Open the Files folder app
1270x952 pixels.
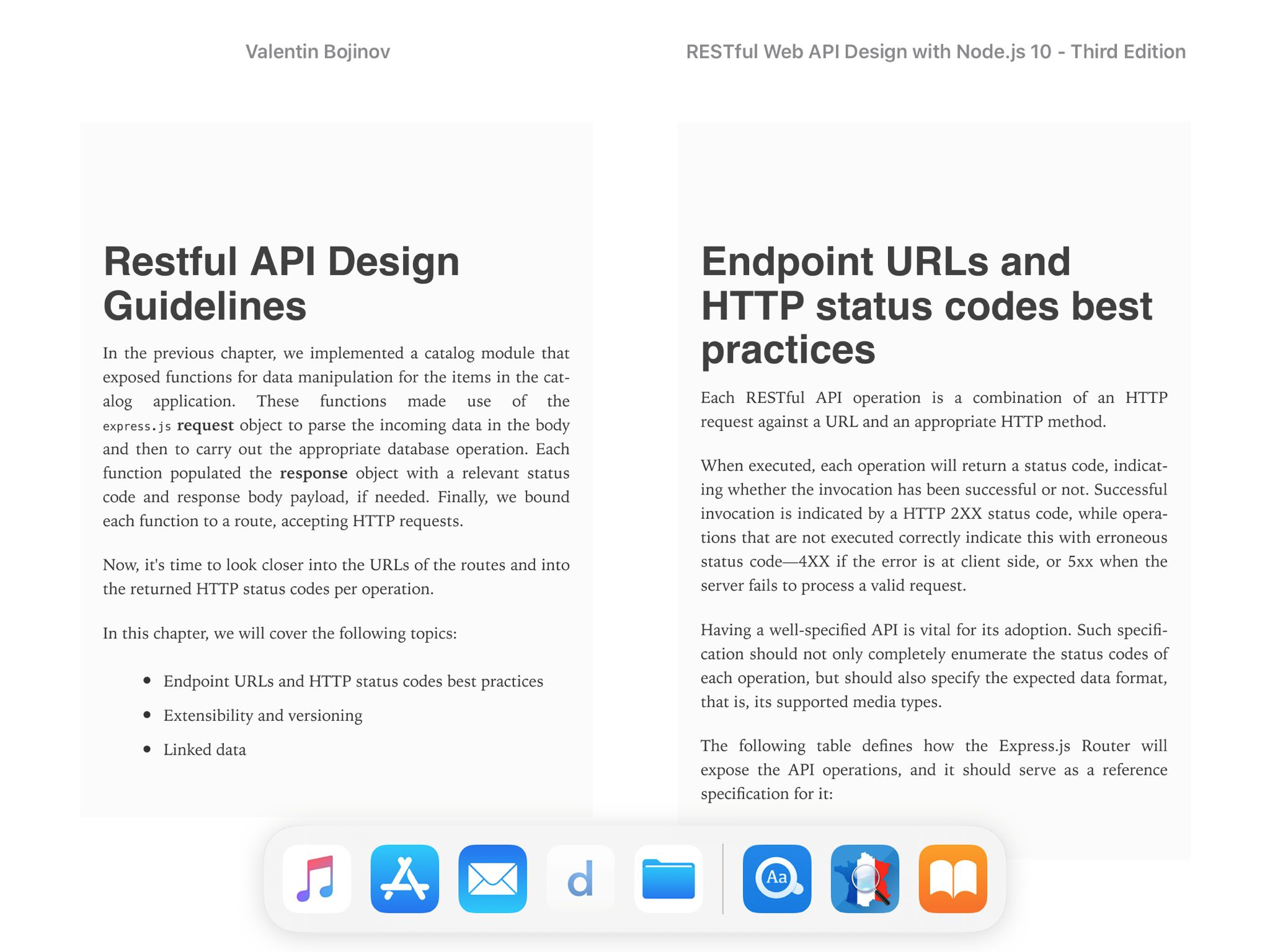tap(668, 878)
